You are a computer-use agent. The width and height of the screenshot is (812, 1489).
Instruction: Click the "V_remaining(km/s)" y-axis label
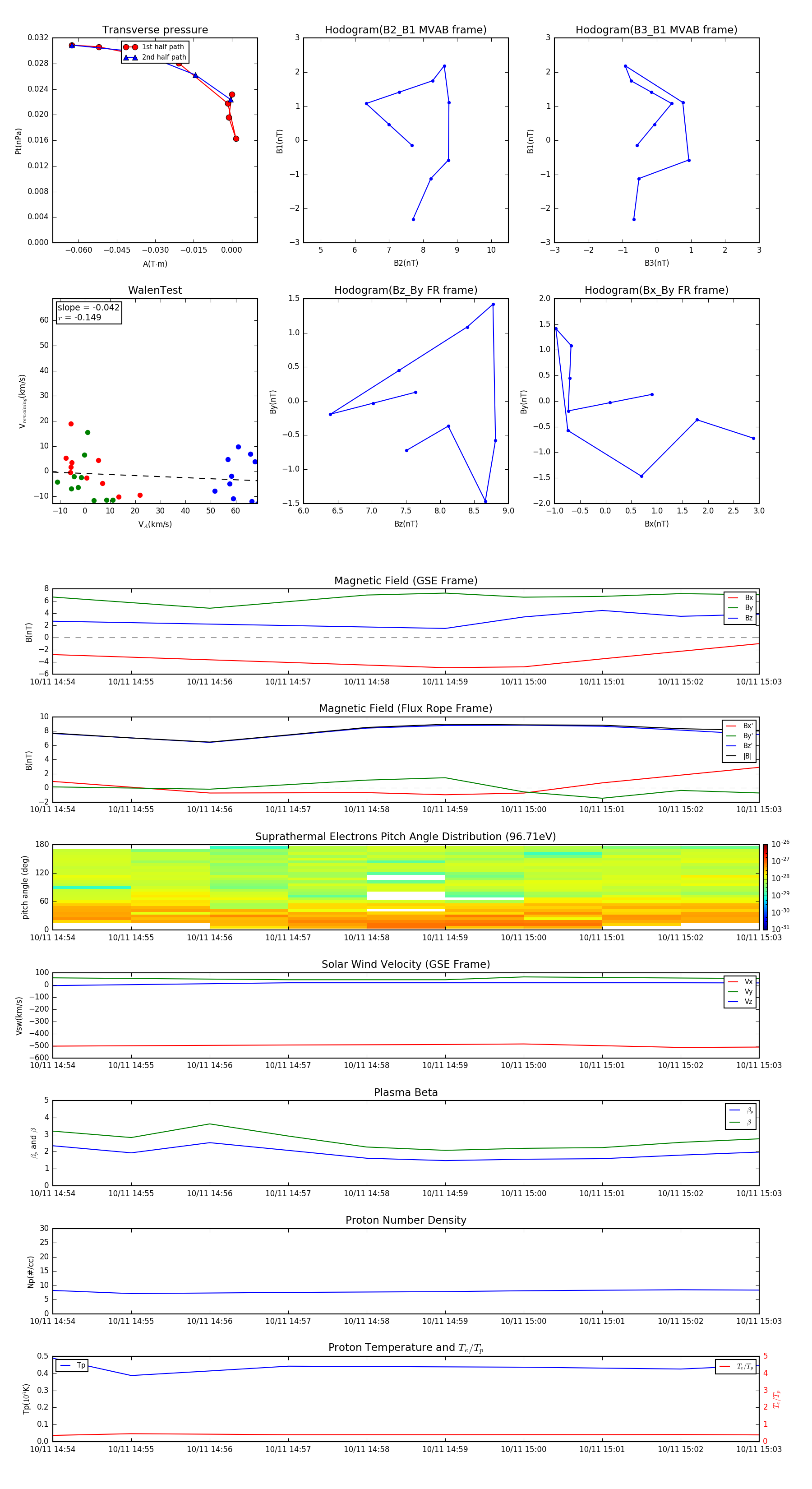22,401
